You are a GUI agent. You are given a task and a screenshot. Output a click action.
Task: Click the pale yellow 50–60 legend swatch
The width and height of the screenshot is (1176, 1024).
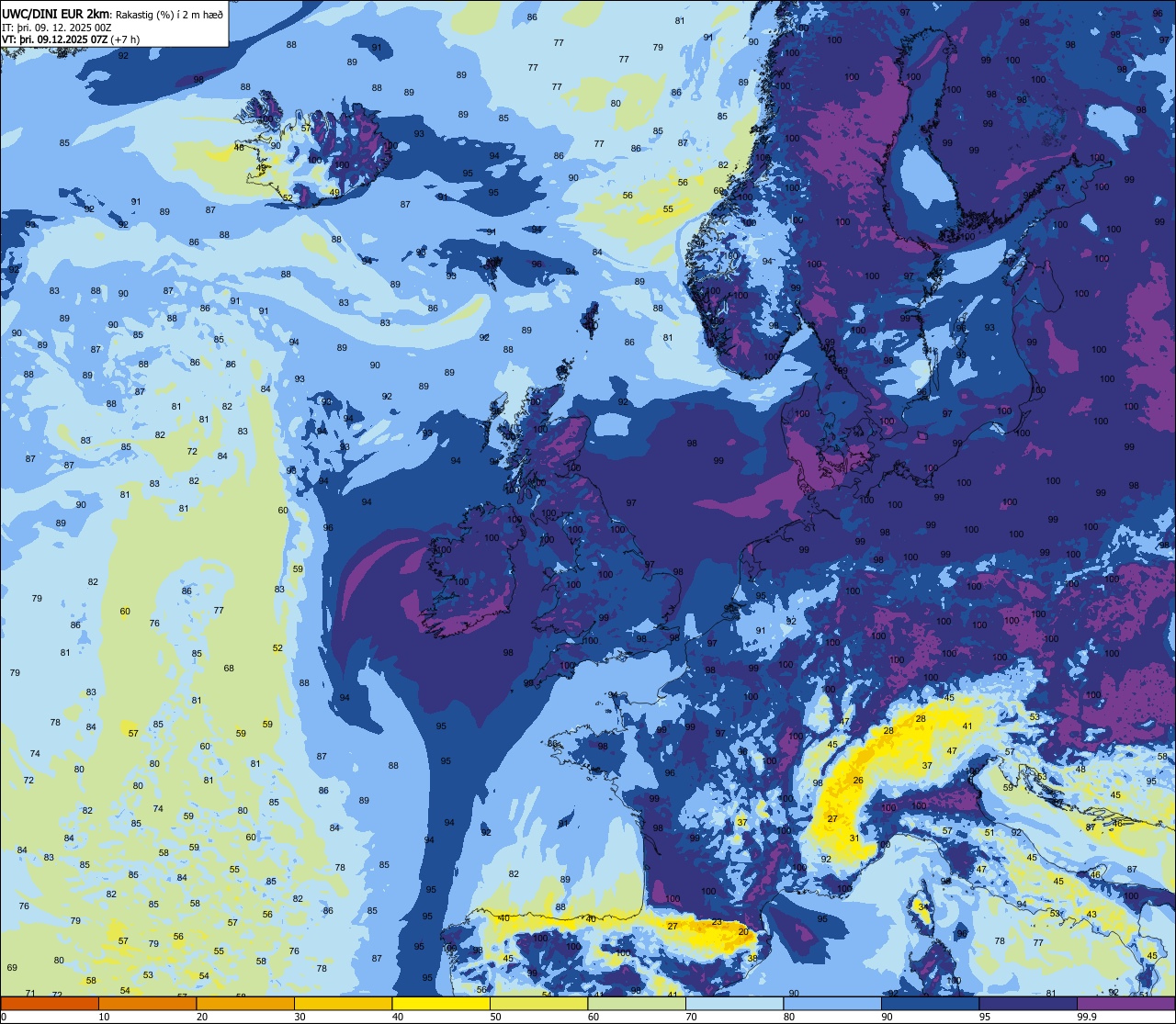(539, 1003)
